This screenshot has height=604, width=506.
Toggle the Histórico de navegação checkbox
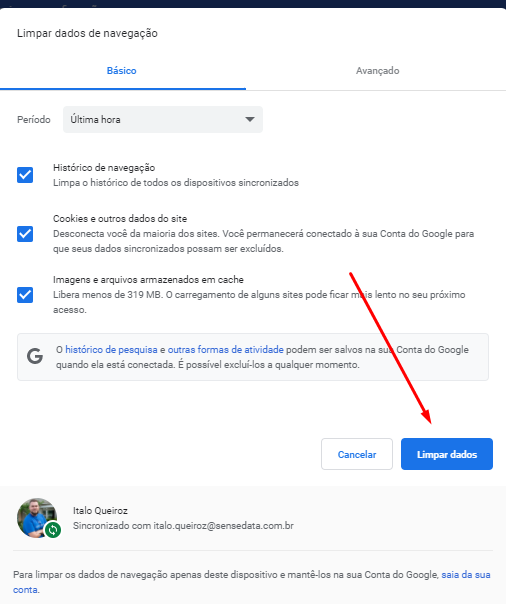[25, 175]
